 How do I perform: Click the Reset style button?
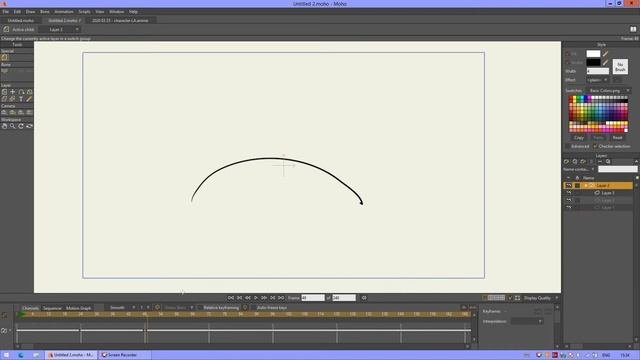pyautogui.click(x=617, y=138)
